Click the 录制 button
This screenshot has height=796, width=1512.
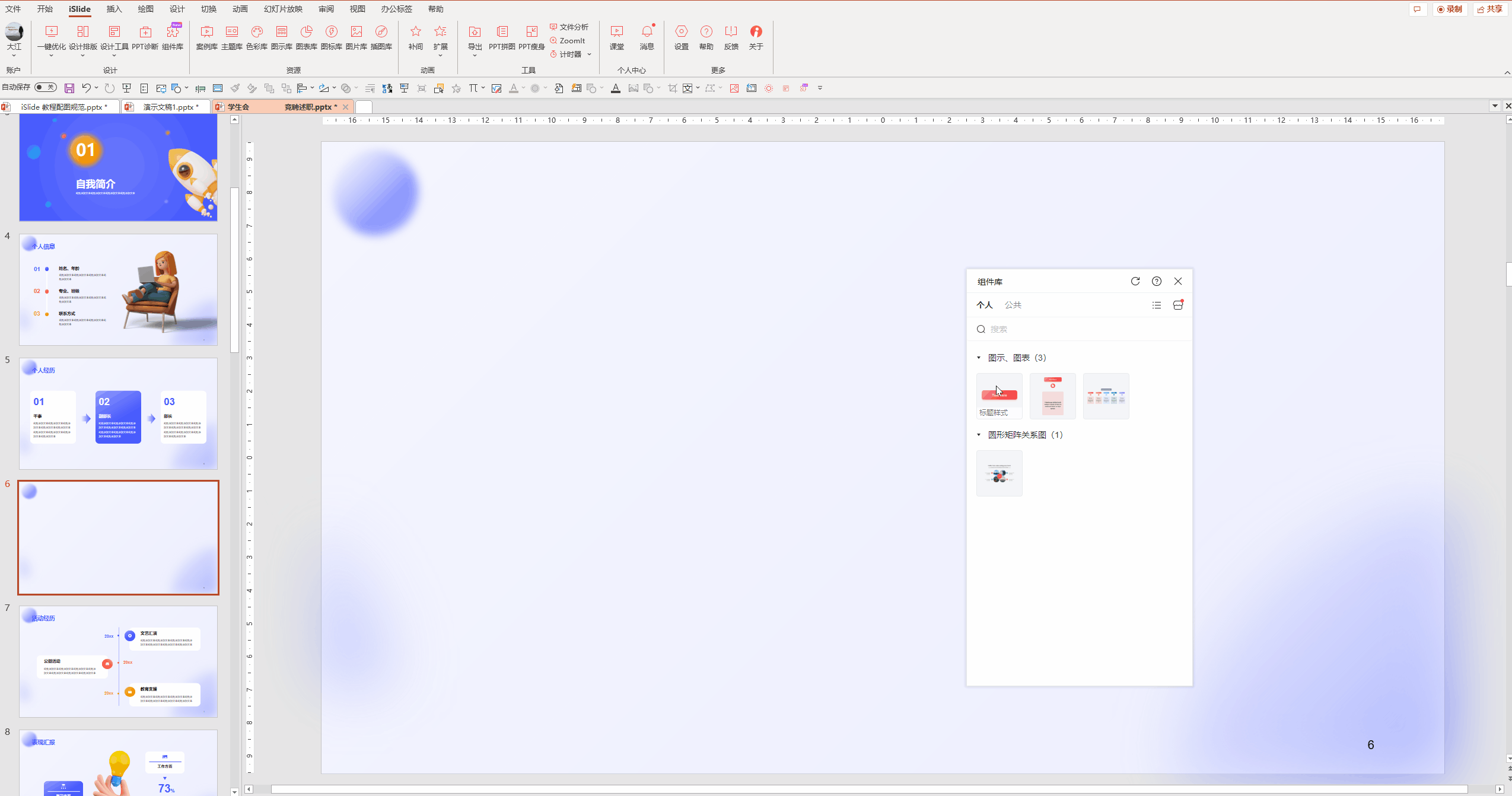1449,9
